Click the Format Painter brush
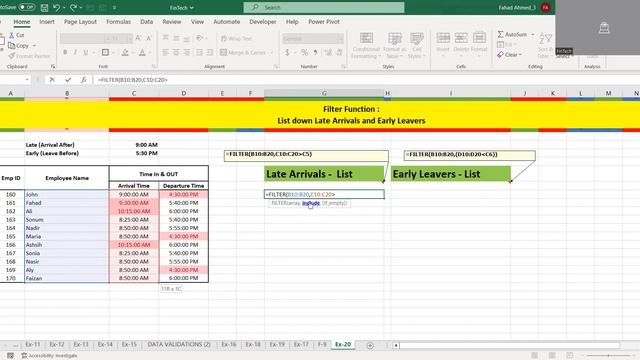 click(x=11, y=56)
